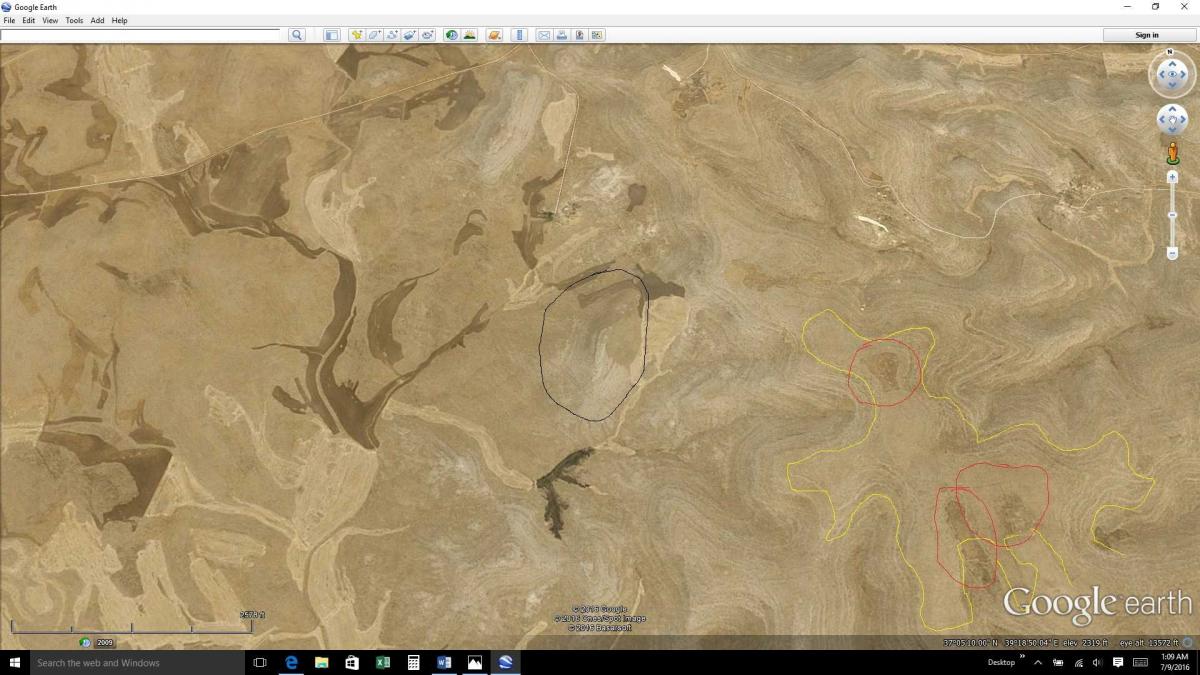Toggle sunlight across the landscape
The height and width of the screenshot is (675, 1200).
(470, 35)
